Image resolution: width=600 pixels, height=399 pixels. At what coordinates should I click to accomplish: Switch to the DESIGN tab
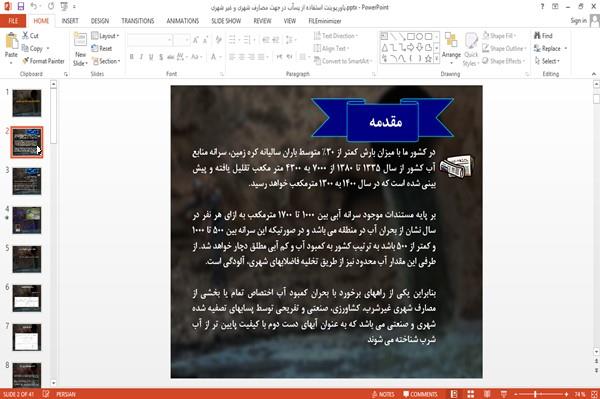click(100, 21)
